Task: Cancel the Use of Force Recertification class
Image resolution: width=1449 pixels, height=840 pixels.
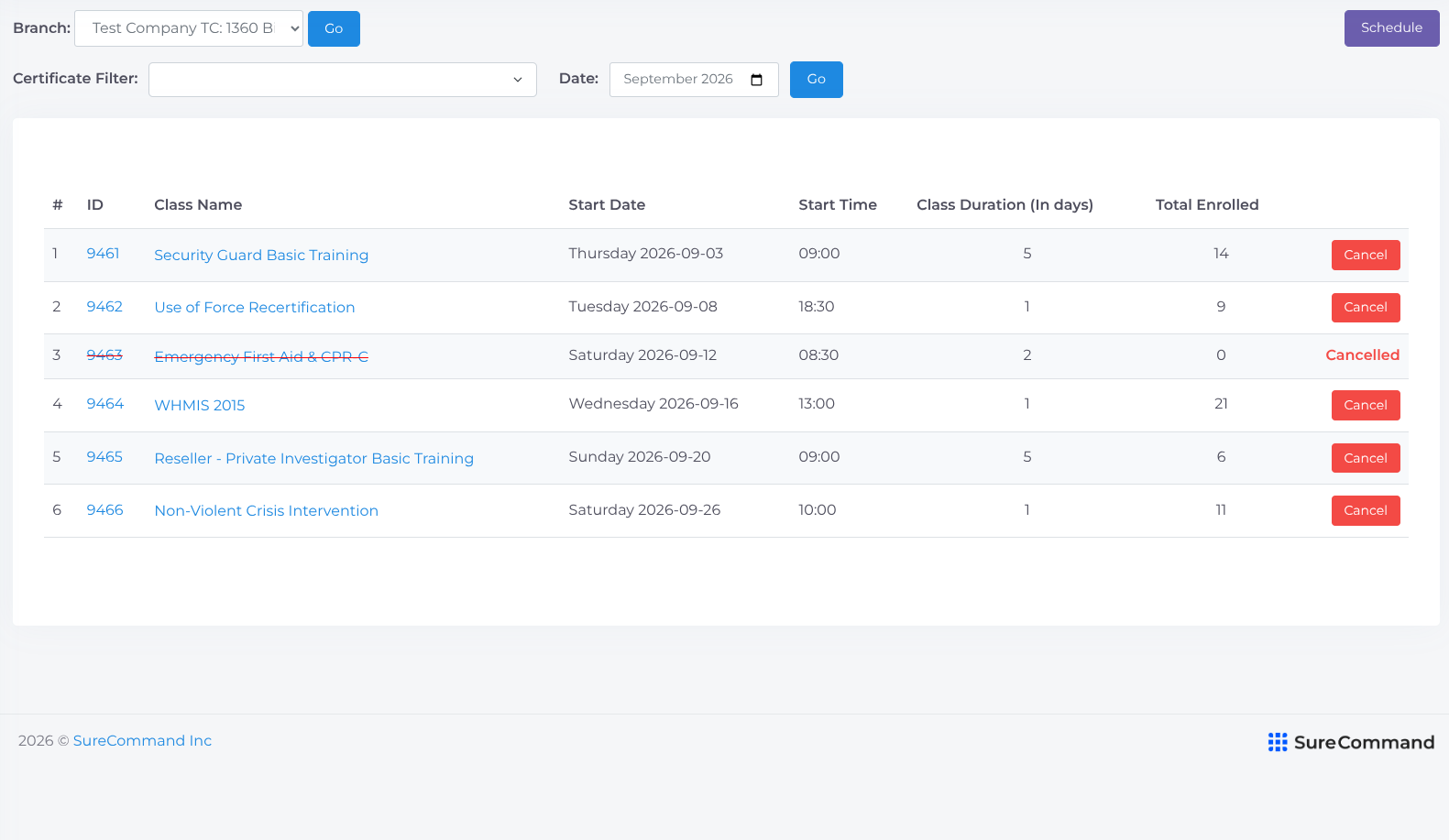Action: coord(1366,308)
